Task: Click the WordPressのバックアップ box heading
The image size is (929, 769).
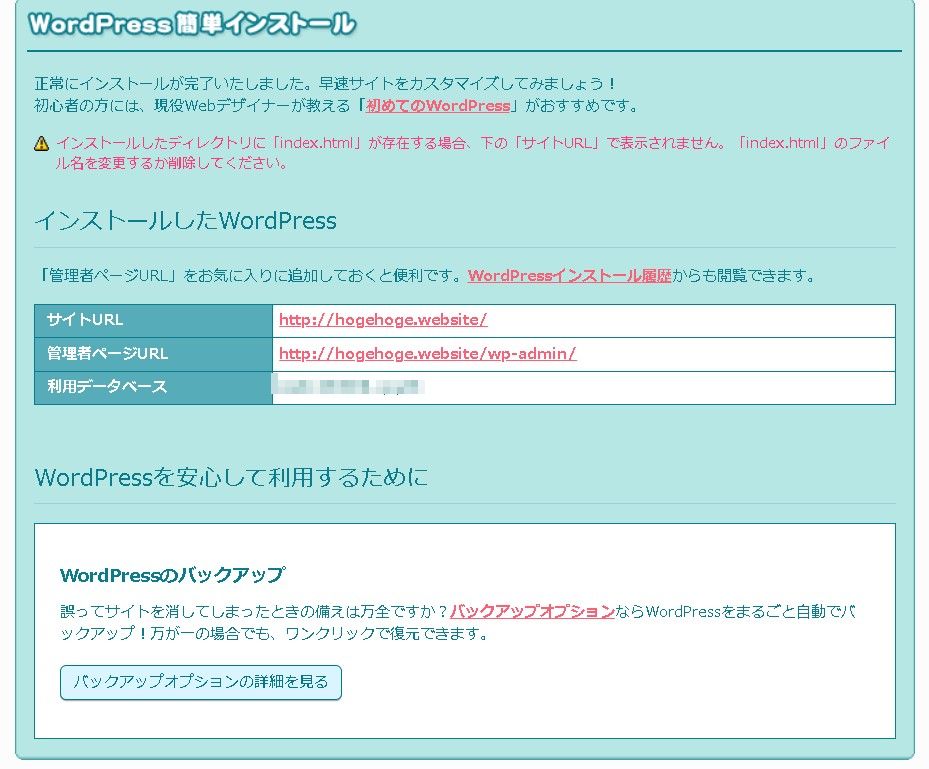Action: pyautogui.click(x=172, y=575)
